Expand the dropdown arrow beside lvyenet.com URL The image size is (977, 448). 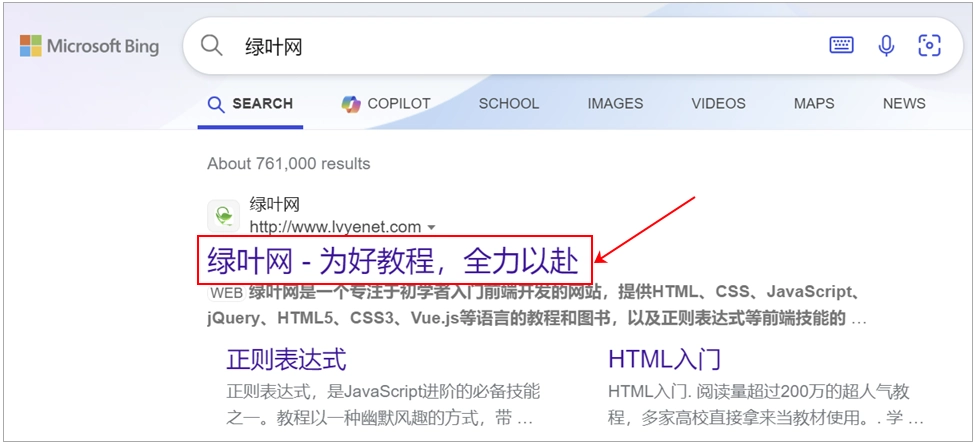[x=431, y=227]
